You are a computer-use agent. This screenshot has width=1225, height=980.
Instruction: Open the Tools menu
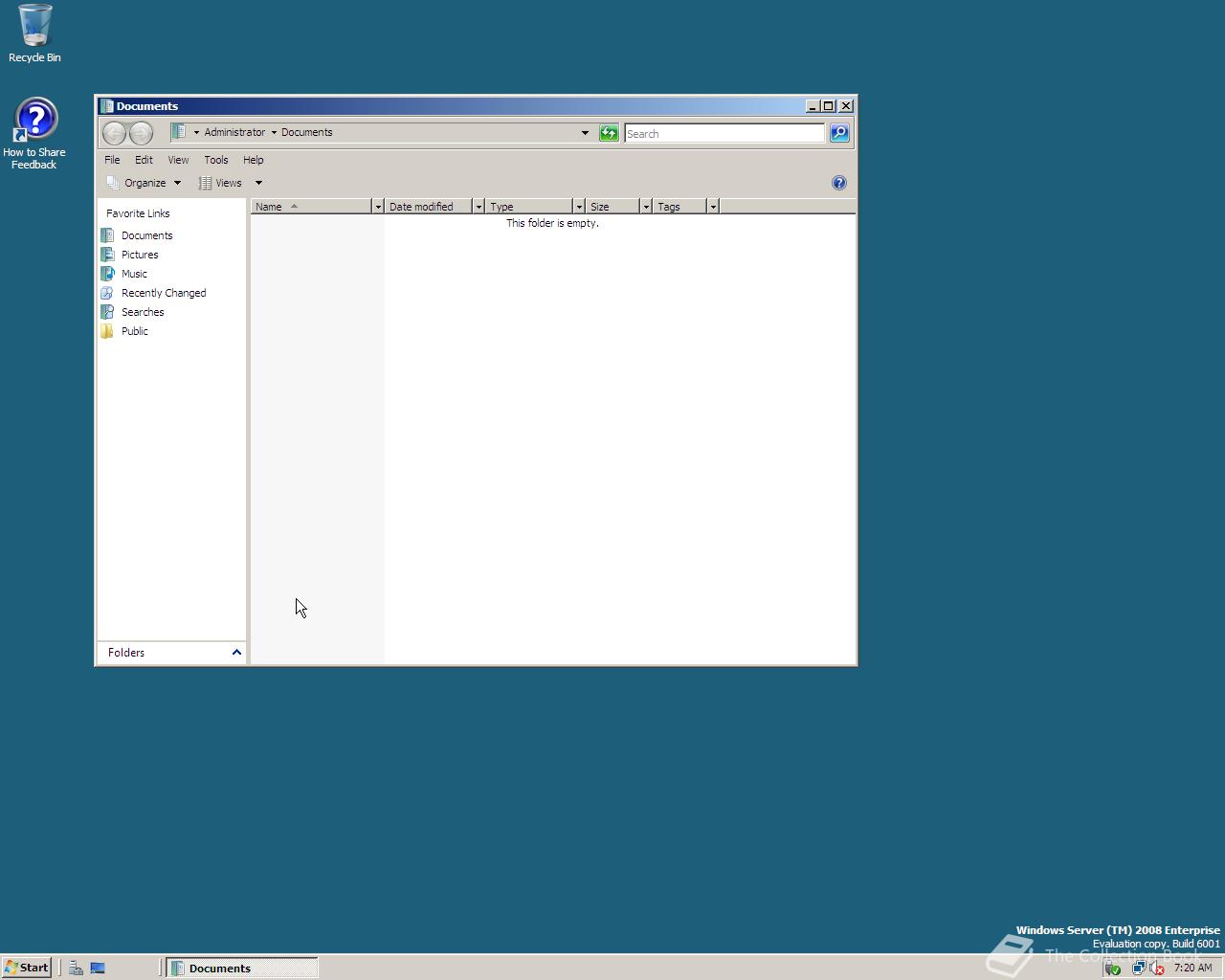coord(216,160)
